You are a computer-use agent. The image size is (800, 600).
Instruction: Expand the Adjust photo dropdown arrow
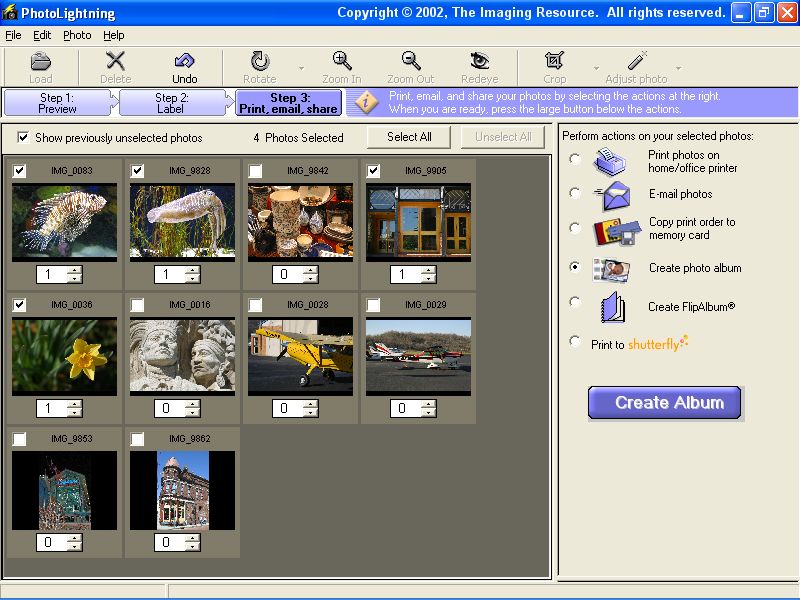pos(678,69)
